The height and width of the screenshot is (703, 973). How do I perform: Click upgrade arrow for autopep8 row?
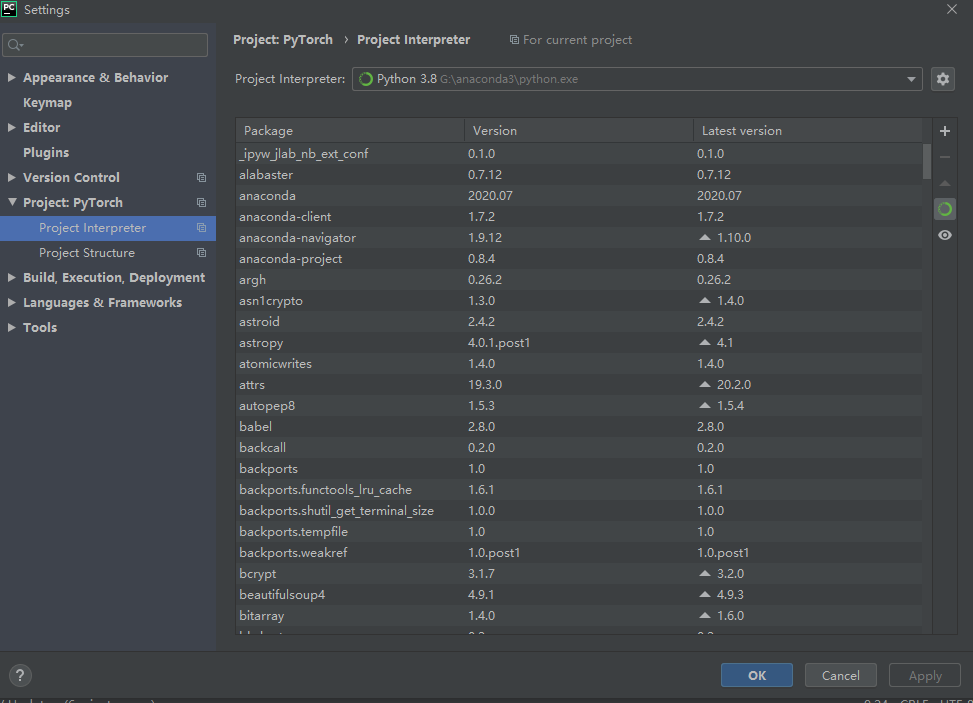point(704,406)
